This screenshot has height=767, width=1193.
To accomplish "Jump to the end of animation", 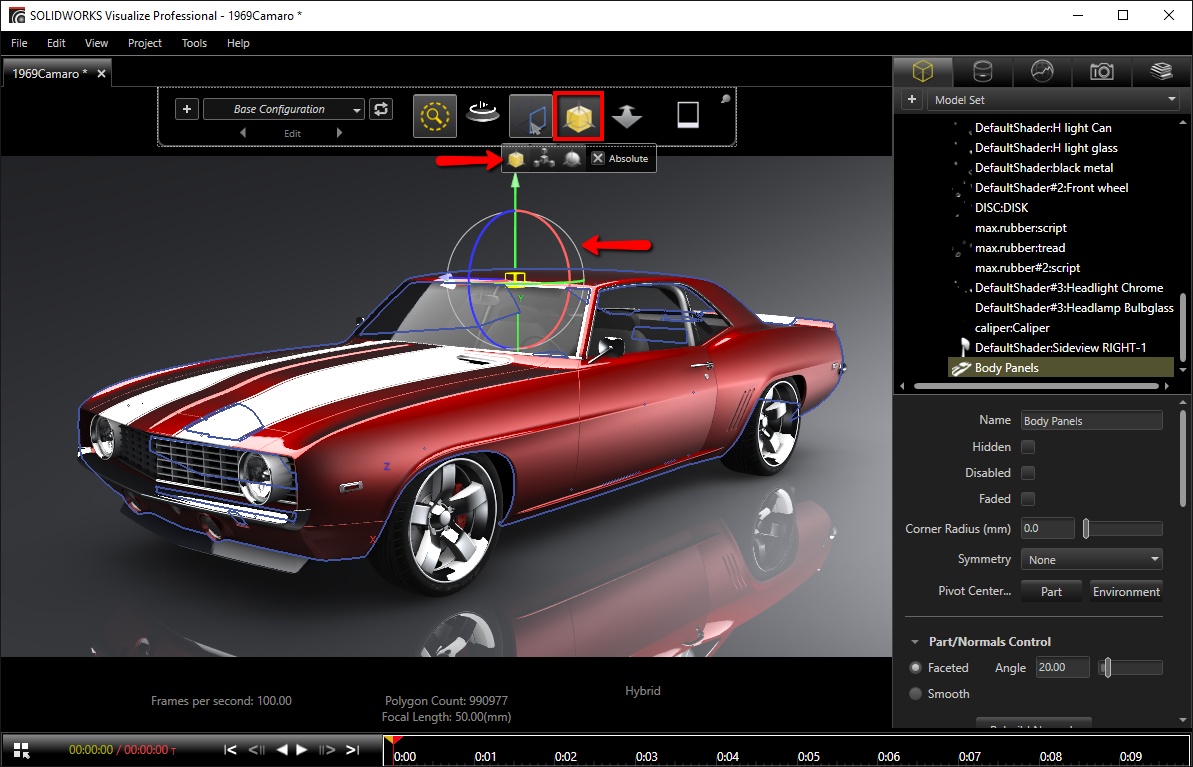I will [x=352, y=749].
